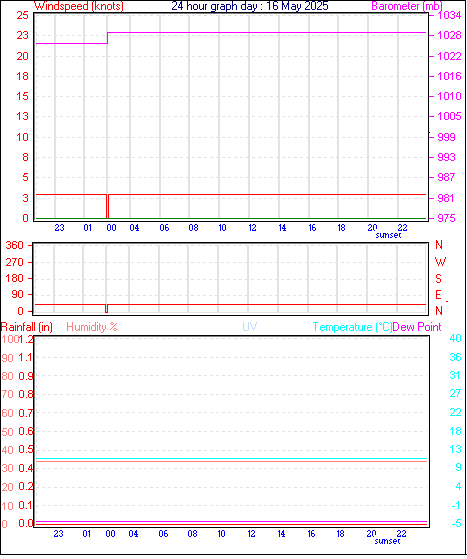The image size is (467, 559).
Task: Click windspeed scale value 25
Action: [x=22, y=15]
